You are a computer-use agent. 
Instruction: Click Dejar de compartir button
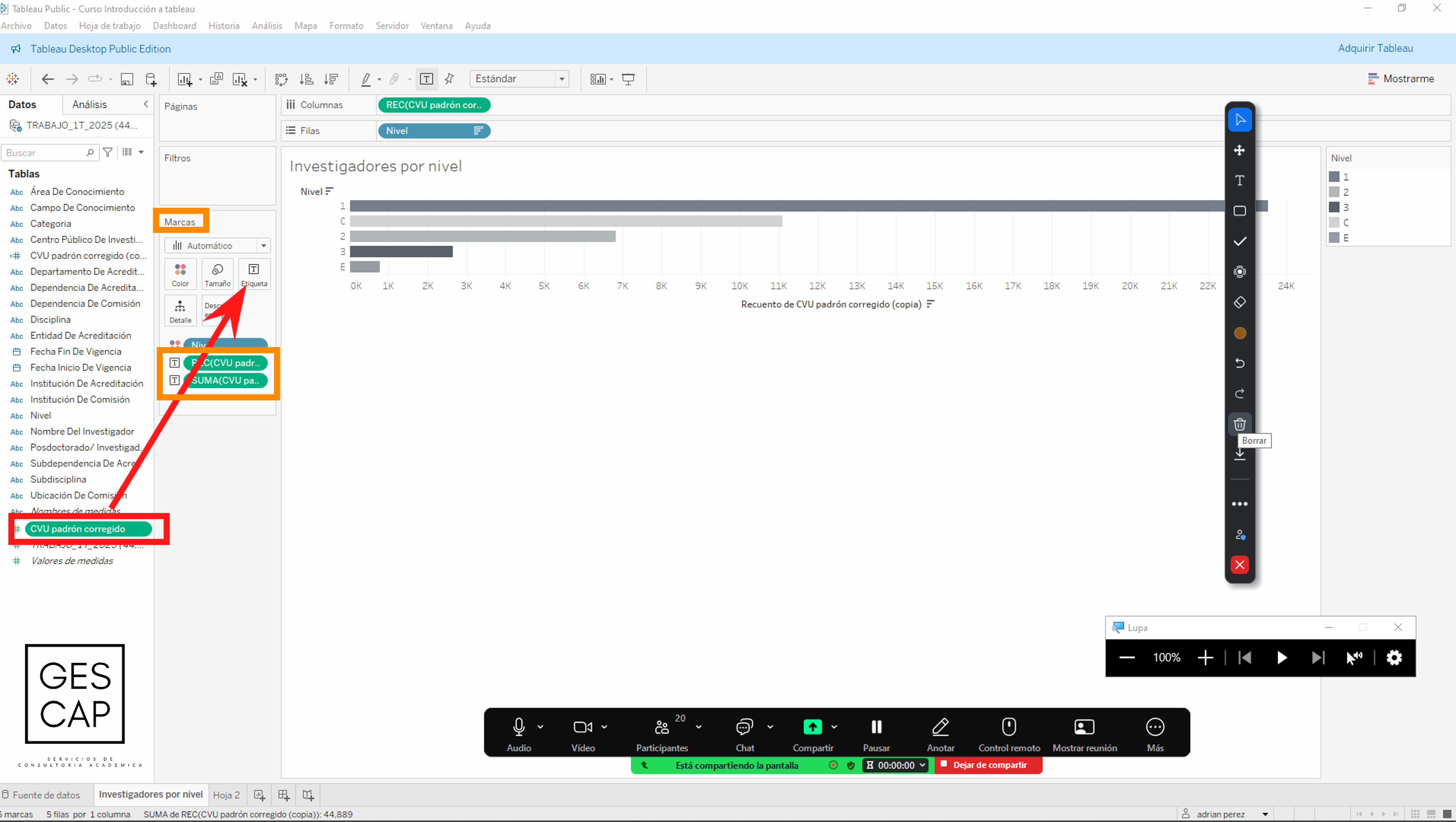(989, 765)
